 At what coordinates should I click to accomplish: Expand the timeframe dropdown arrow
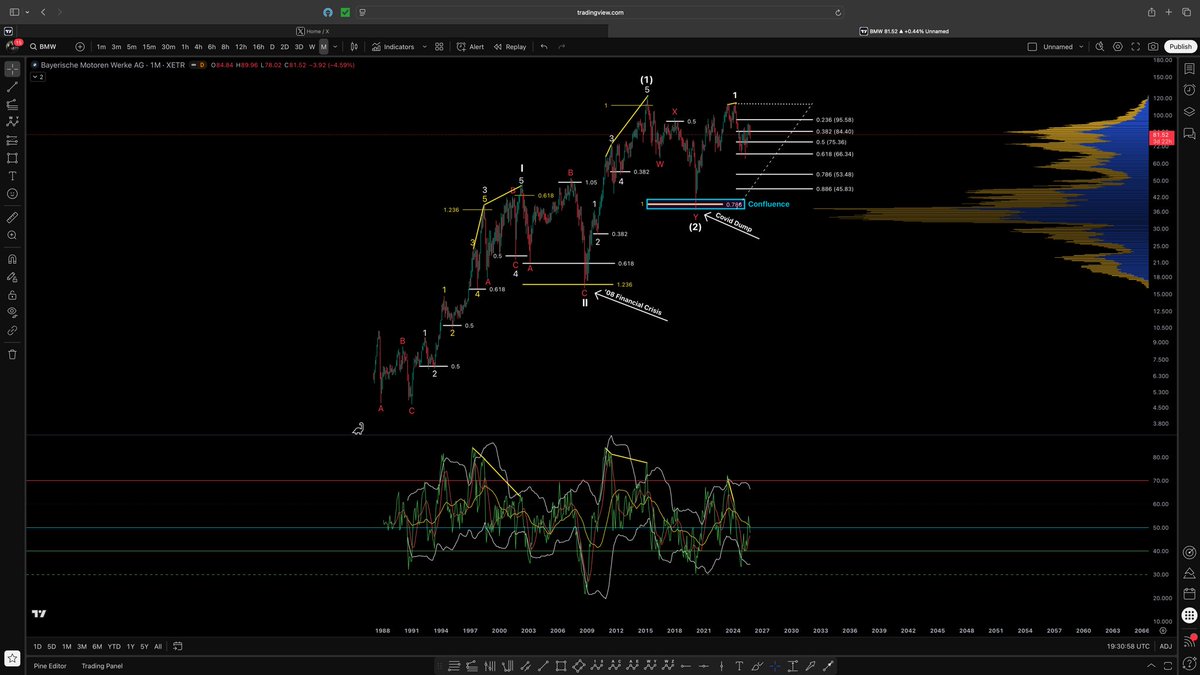(x=335, y=46)
